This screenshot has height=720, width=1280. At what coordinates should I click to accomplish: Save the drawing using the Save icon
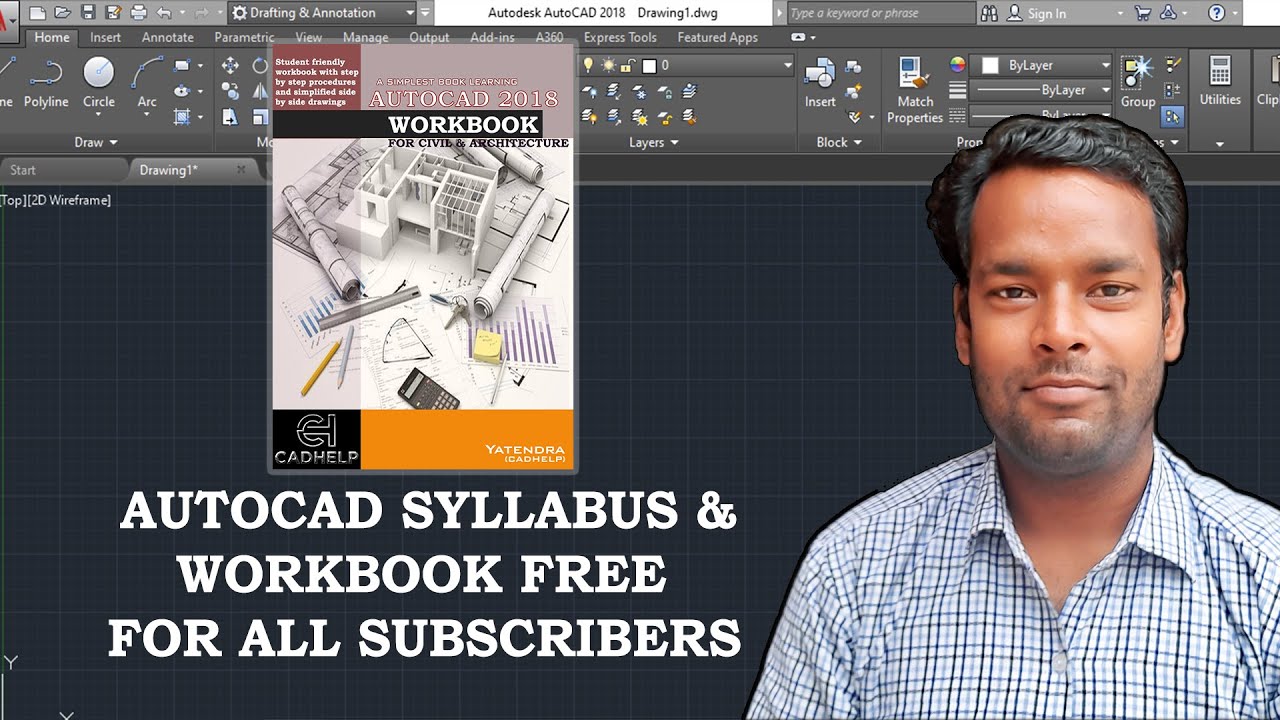click(88, 13)
